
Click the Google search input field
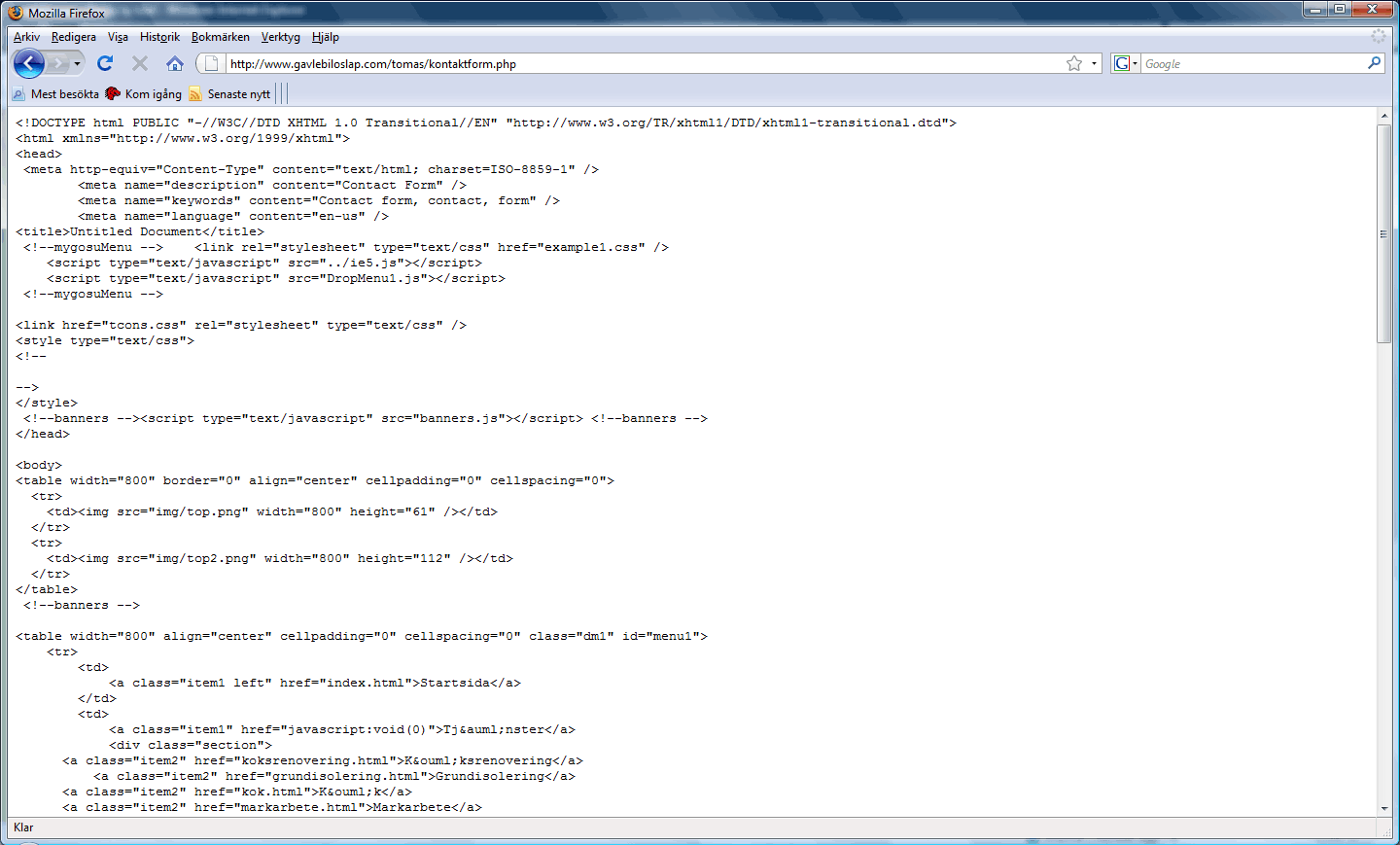click(x=1254, y=63)
